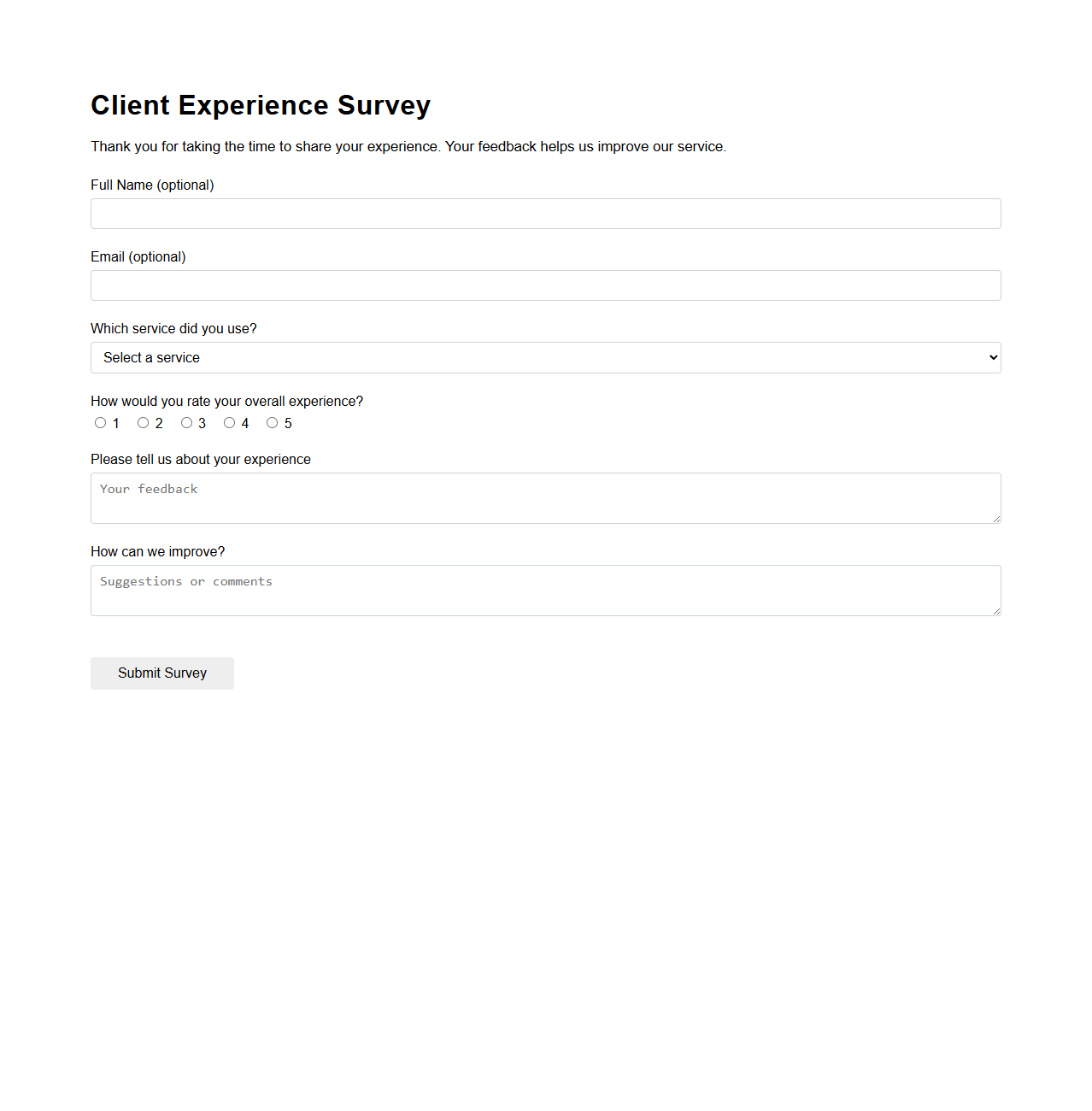Select rating 1 for overall experience
Image resolution: width=1092 pixels, height=1111 pixels.
pos(100,422)
